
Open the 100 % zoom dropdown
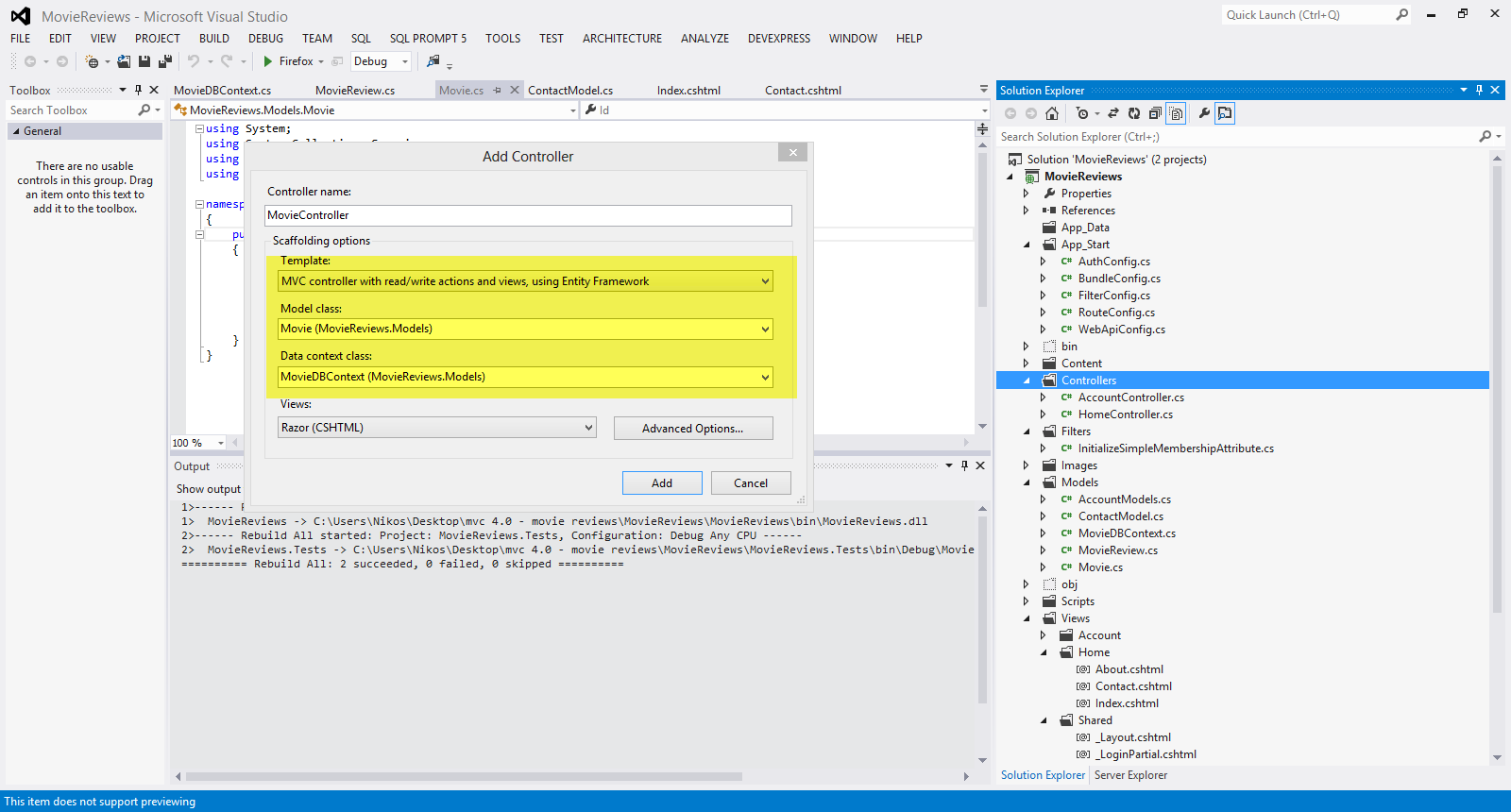pyautogui.click(x=221, y=443)
